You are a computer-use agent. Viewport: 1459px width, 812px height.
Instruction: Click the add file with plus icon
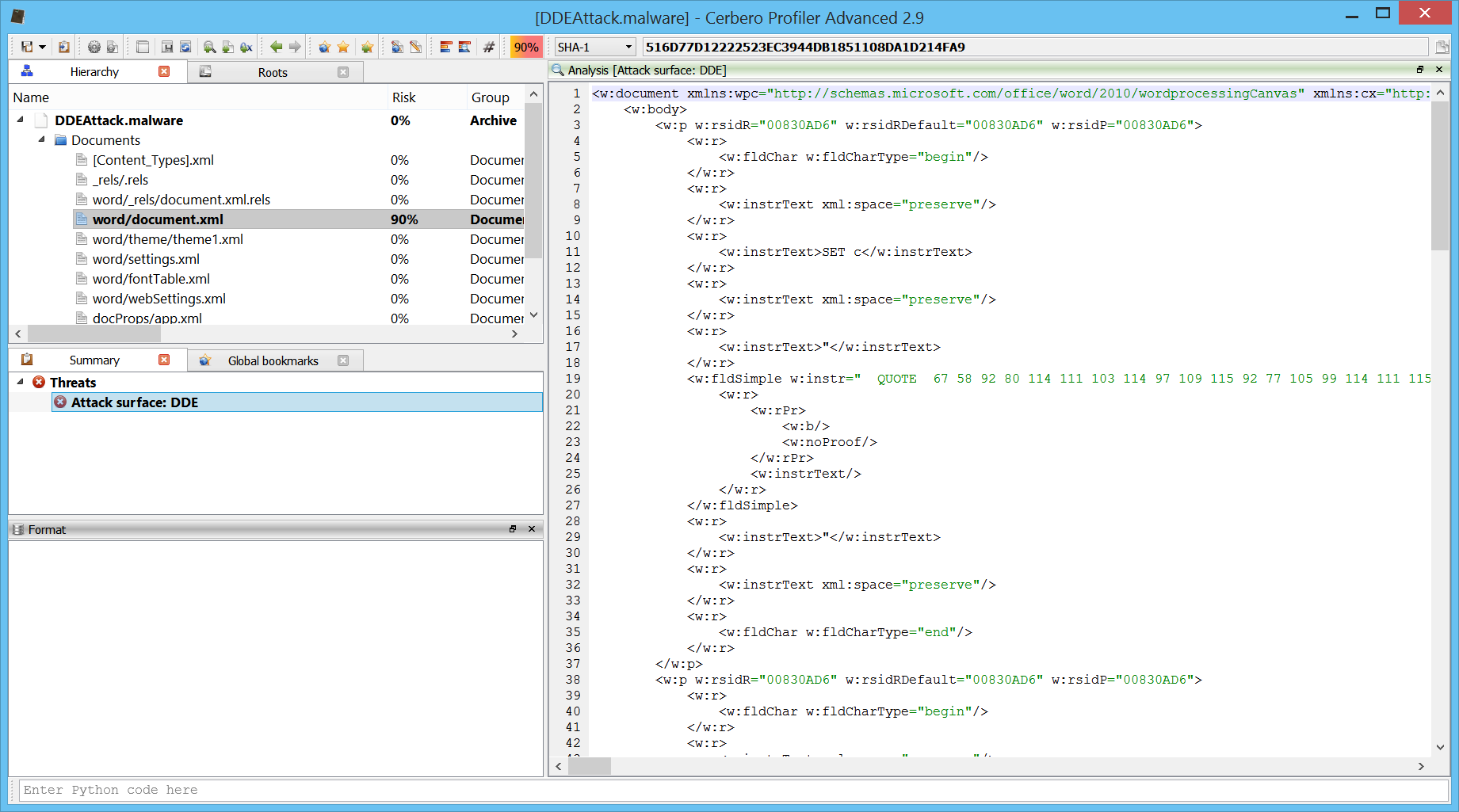click(x=227, y=48)
